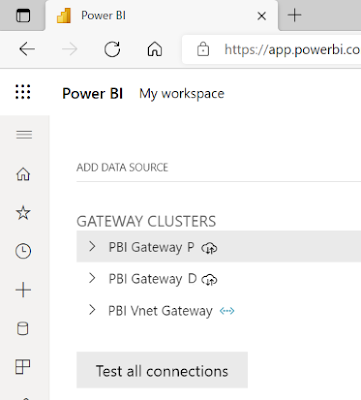Open Favorites star icon in sidebar
This screenshot has width=361, height=400.
click(23, 213)
